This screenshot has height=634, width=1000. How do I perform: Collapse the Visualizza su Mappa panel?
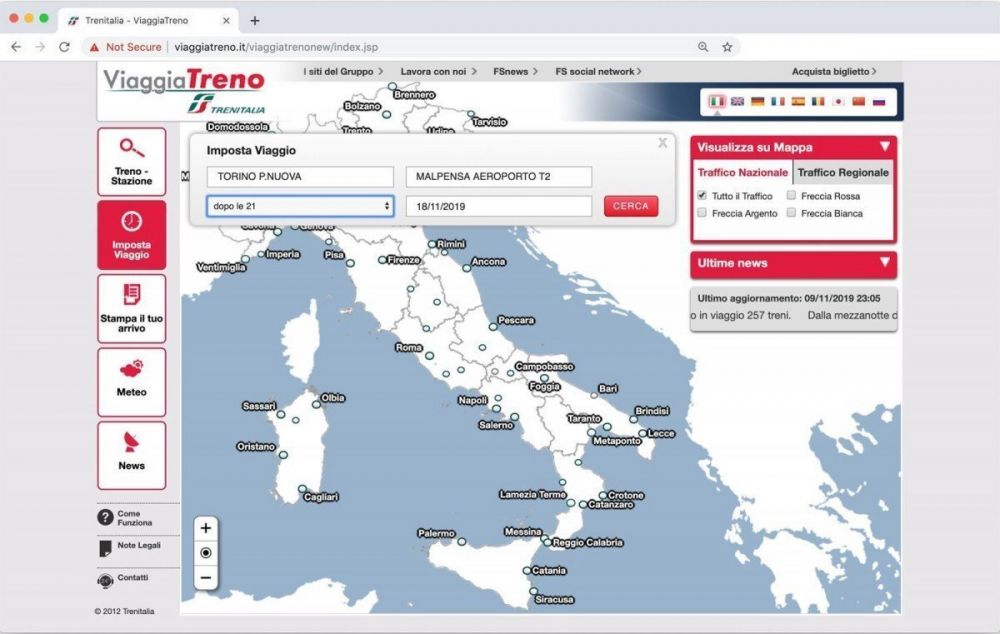[882, 146]
